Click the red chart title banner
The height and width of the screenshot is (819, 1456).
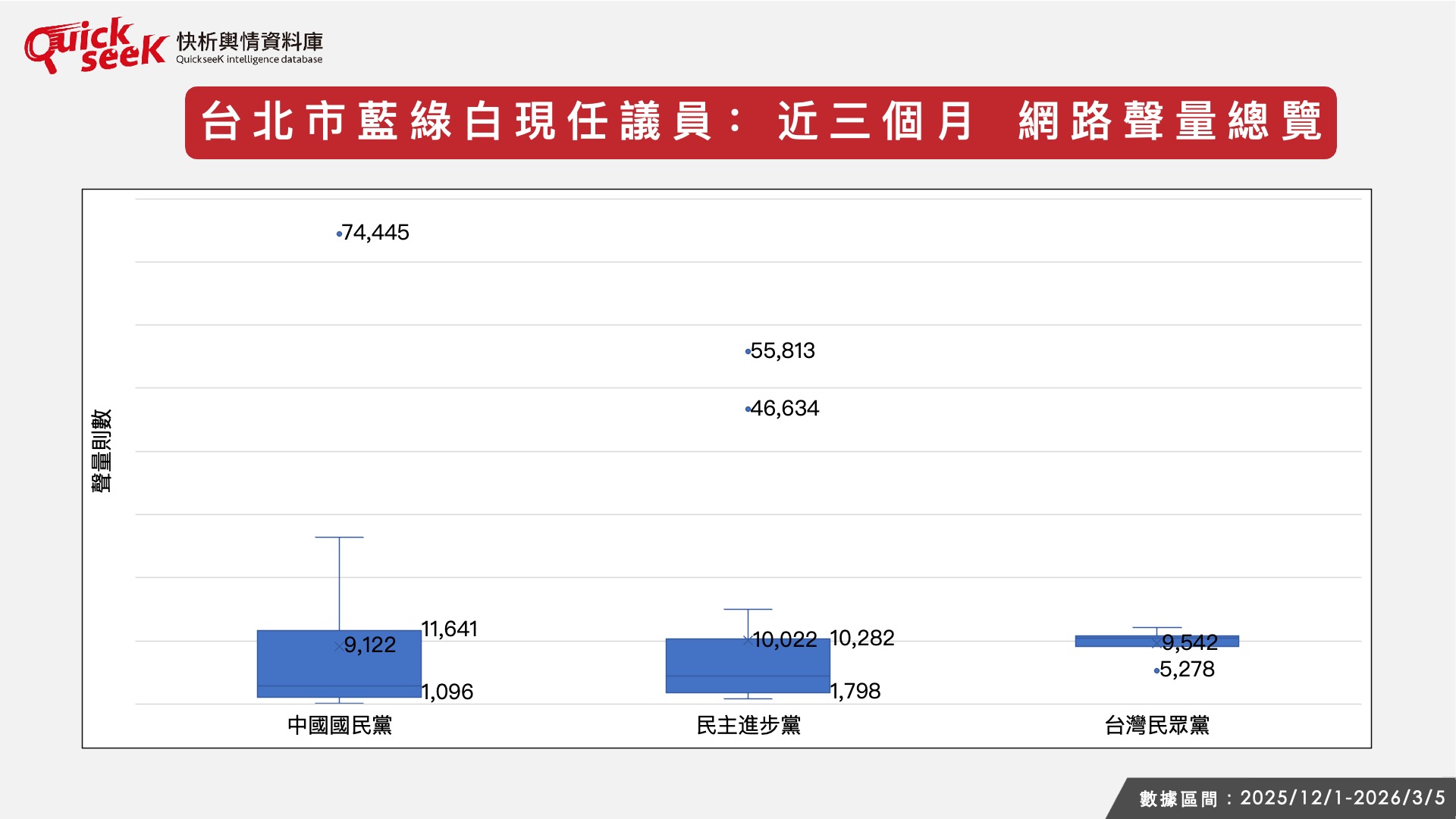761,123
